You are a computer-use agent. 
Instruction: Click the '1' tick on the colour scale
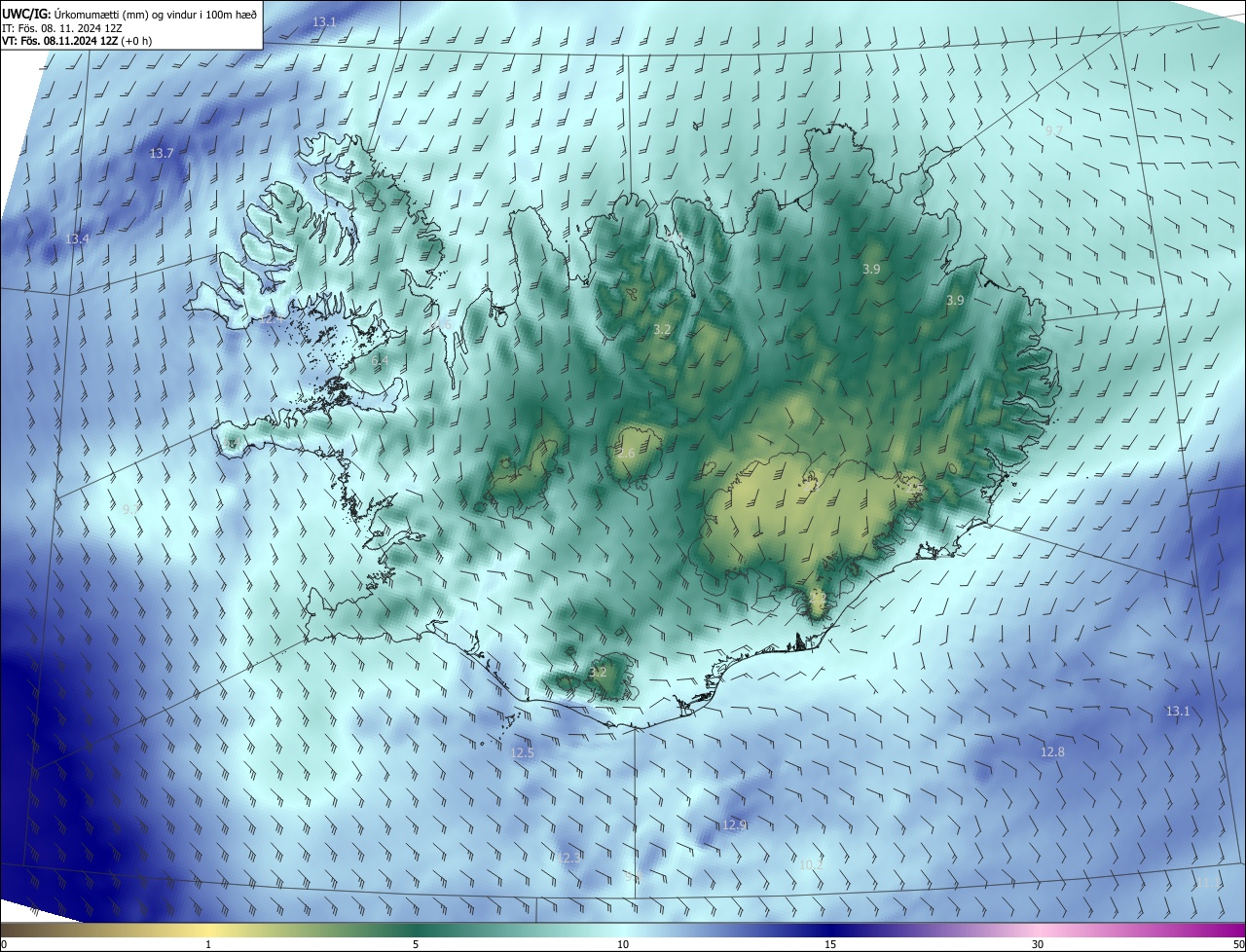click(208, 945)
